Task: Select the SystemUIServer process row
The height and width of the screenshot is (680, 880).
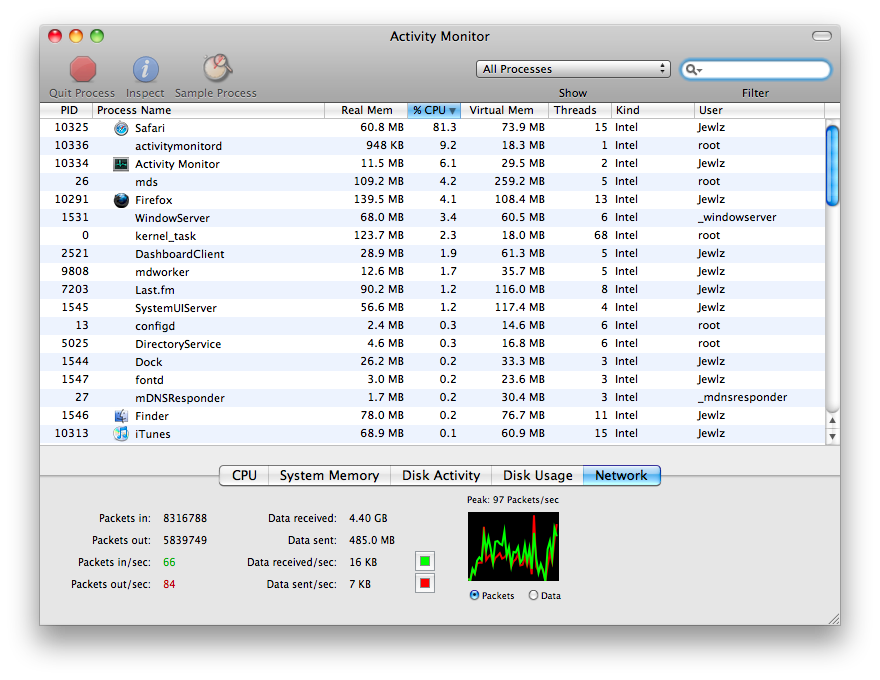Action: click(433, 307)
